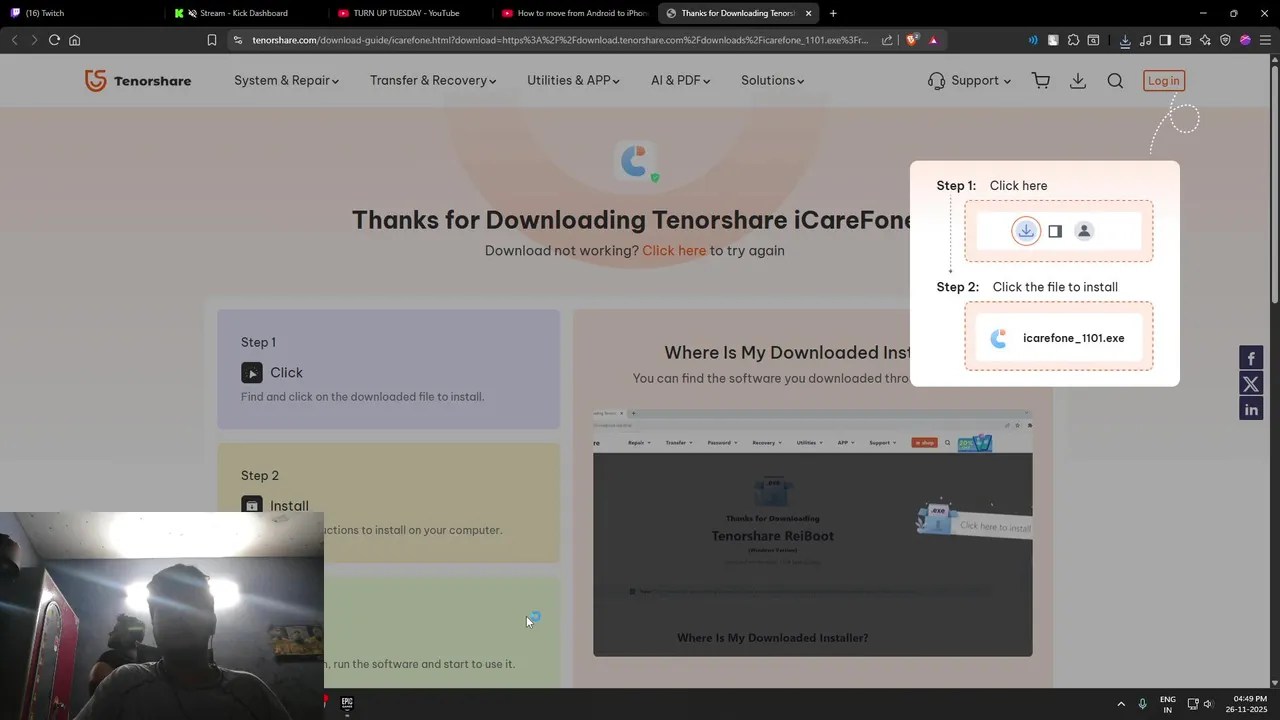Screen dimensions: 1280x720
Task: Click the browser back arrow
Action: coord(14,40)
